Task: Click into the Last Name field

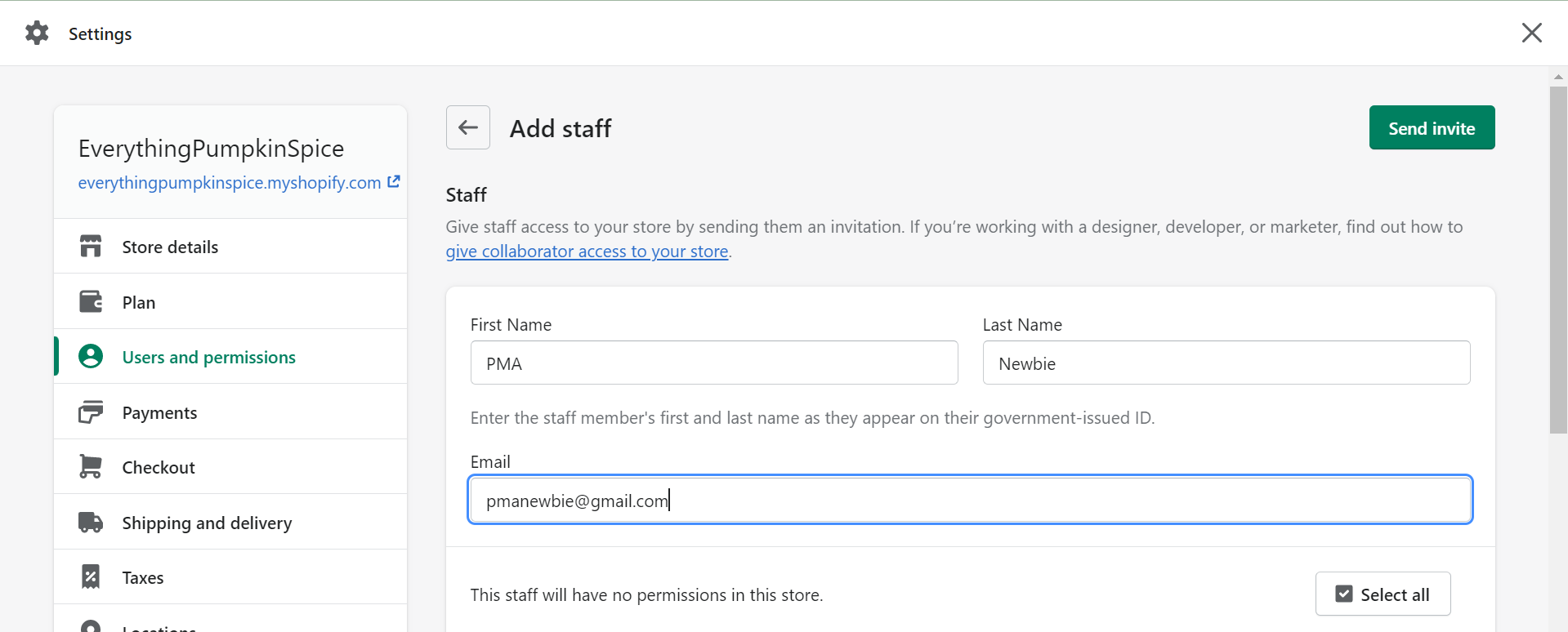Action: (x=1226, y=363)
